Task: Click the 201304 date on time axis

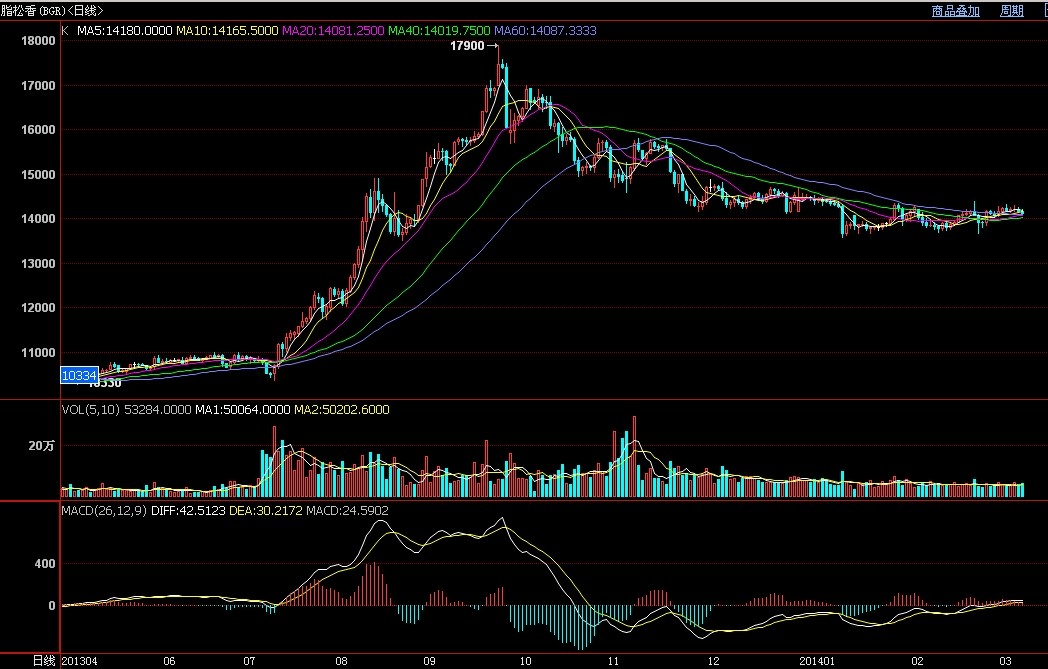Action: coord(81,661)
